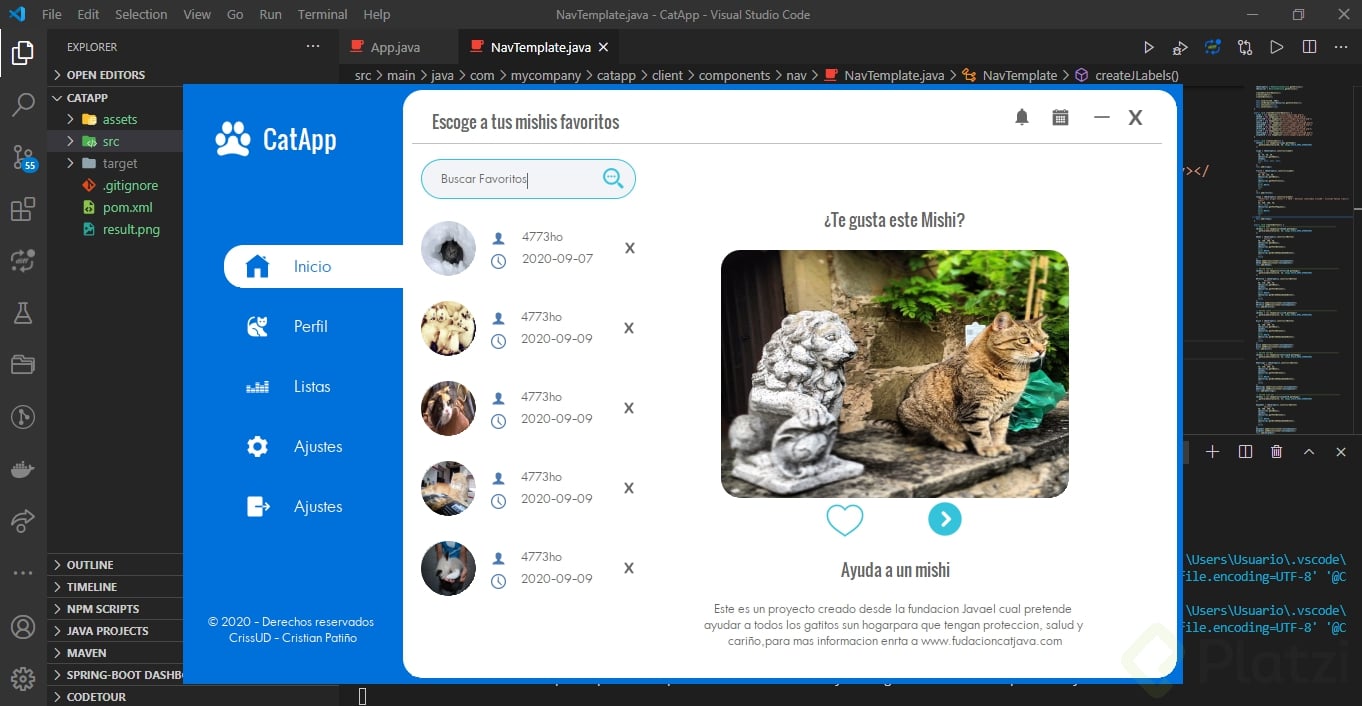
Task: Go to Inicio in CatApp sidebar
Action: (x=313, y=267)
